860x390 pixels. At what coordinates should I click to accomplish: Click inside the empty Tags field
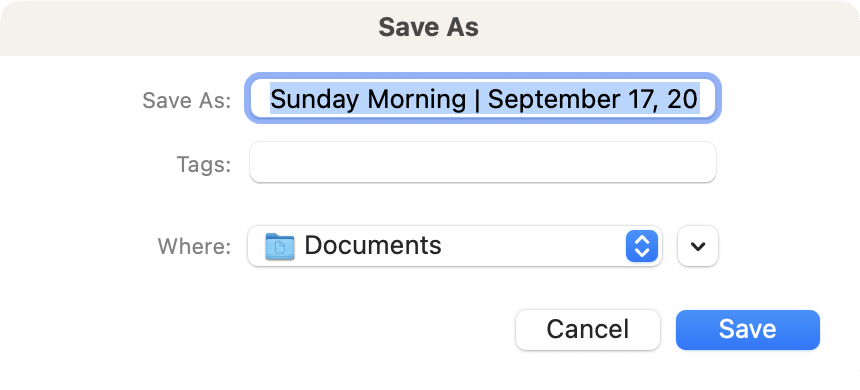click(x=483, y=162)
